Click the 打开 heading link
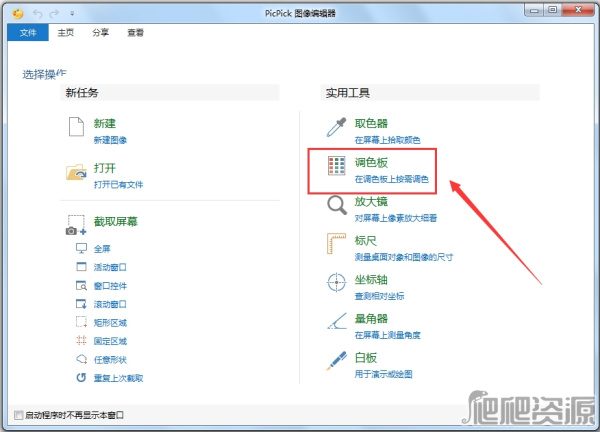 [x=104, y=168]
